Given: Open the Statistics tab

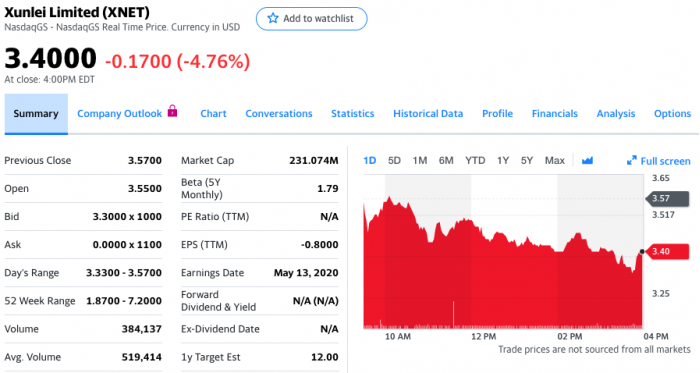Looking at the screenshot, I should [353, 114].
